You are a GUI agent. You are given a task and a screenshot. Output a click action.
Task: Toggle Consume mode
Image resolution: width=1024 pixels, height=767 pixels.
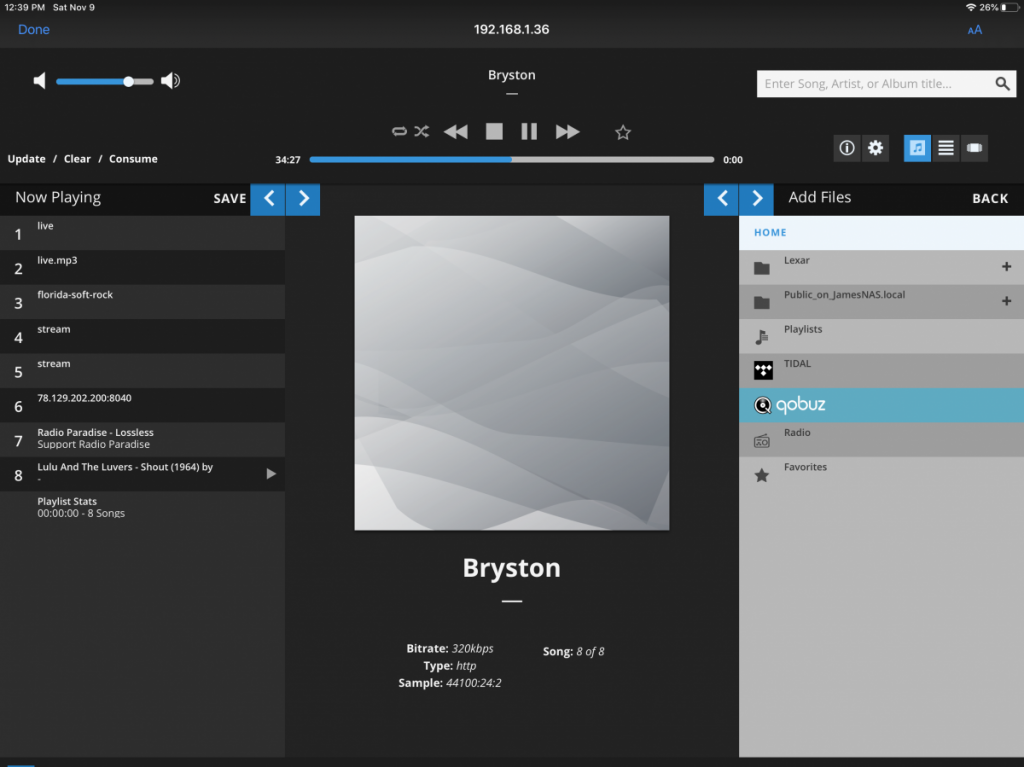point(133,159)
